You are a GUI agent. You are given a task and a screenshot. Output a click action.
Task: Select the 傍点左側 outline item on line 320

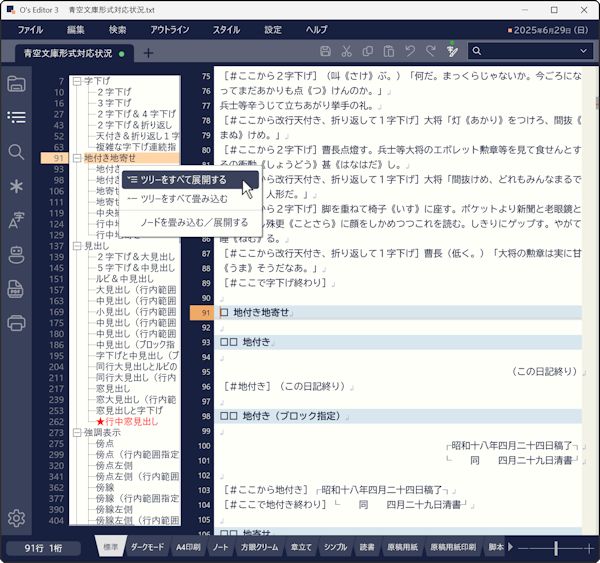[114, 466]
